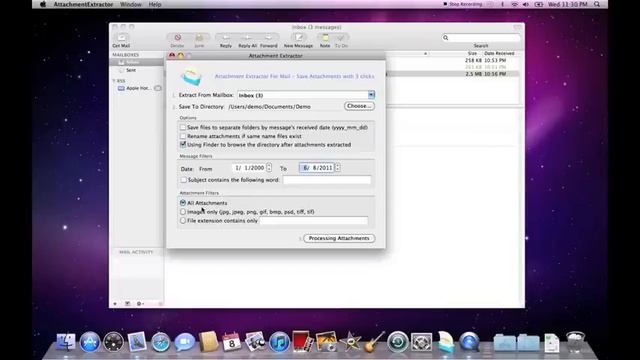640x360 pixels.
Task: Select the Apple Hot News RSS feed
Action: 139,88
